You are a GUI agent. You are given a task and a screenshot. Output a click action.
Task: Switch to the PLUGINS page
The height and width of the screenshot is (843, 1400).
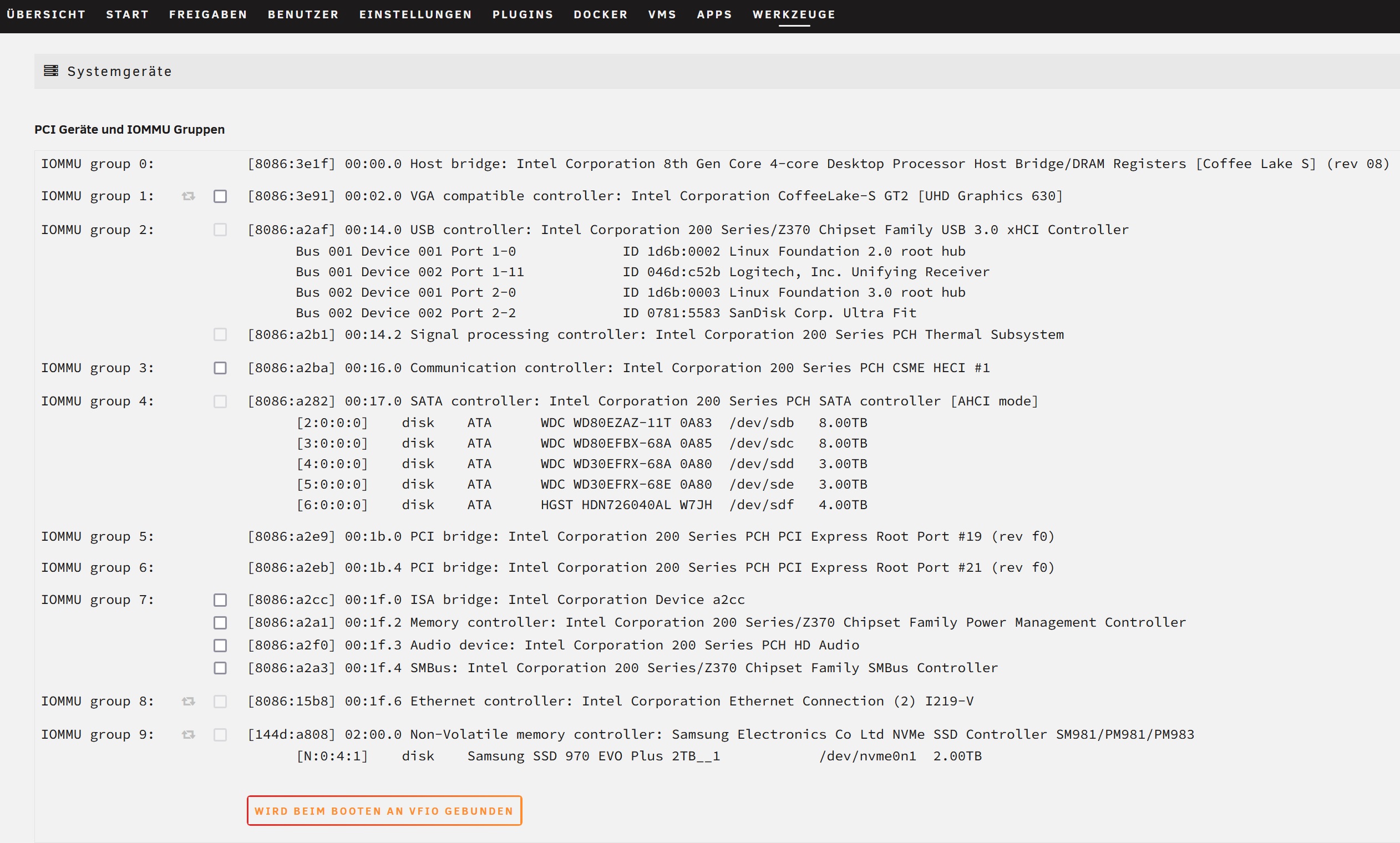[x=523, y=14]
